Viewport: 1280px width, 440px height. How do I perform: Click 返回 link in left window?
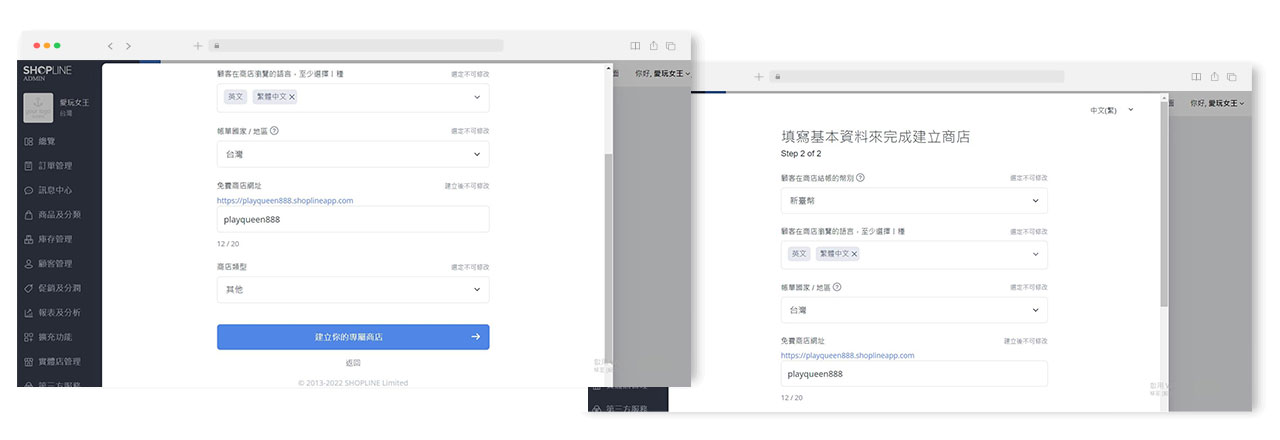point(353,363)
